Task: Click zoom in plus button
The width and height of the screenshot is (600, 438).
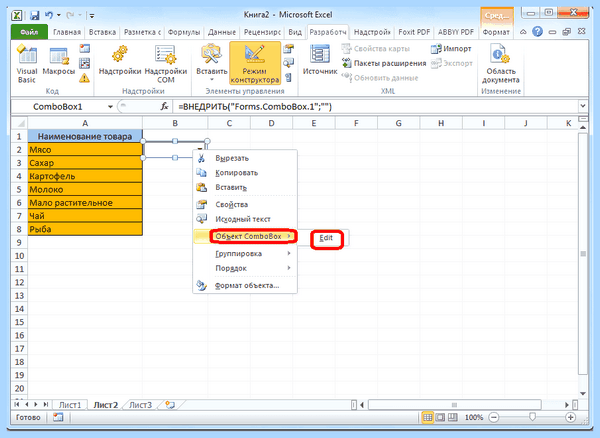Action: pos(571,417)
